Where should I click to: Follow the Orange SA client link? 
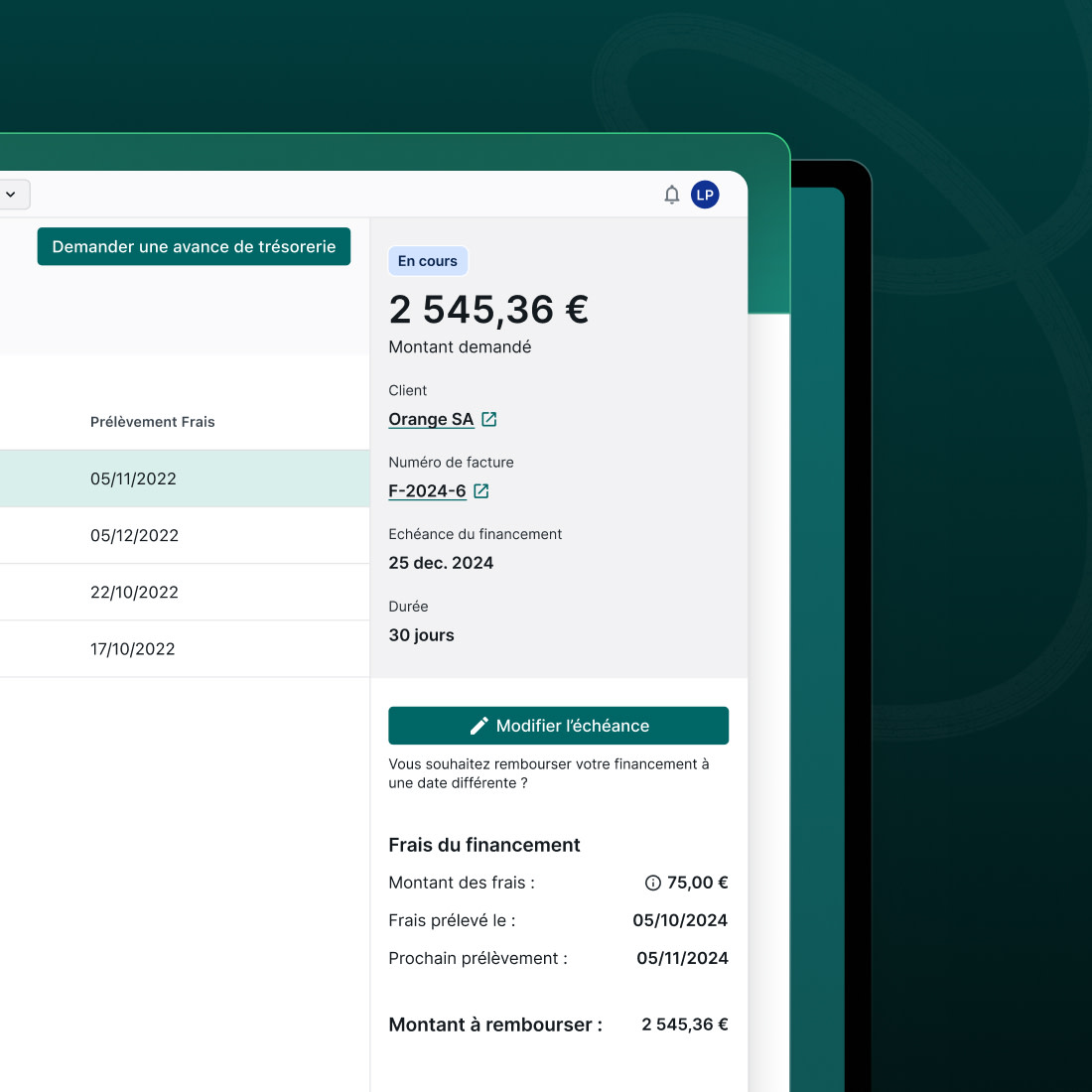click(x=430, y=418)
